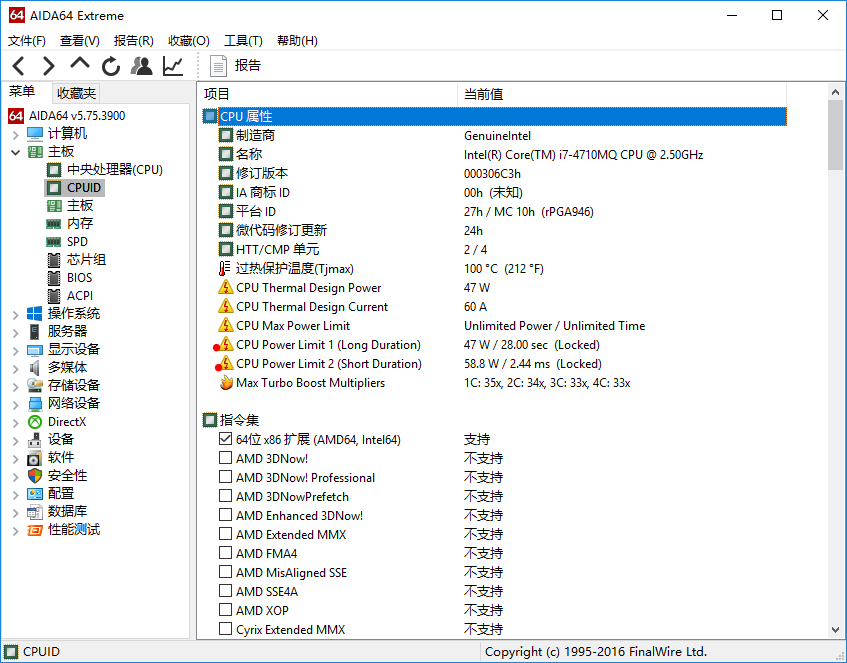847x663 pixels.
Task: Click the 软件 software icon
Action: (x=35, y=458)
